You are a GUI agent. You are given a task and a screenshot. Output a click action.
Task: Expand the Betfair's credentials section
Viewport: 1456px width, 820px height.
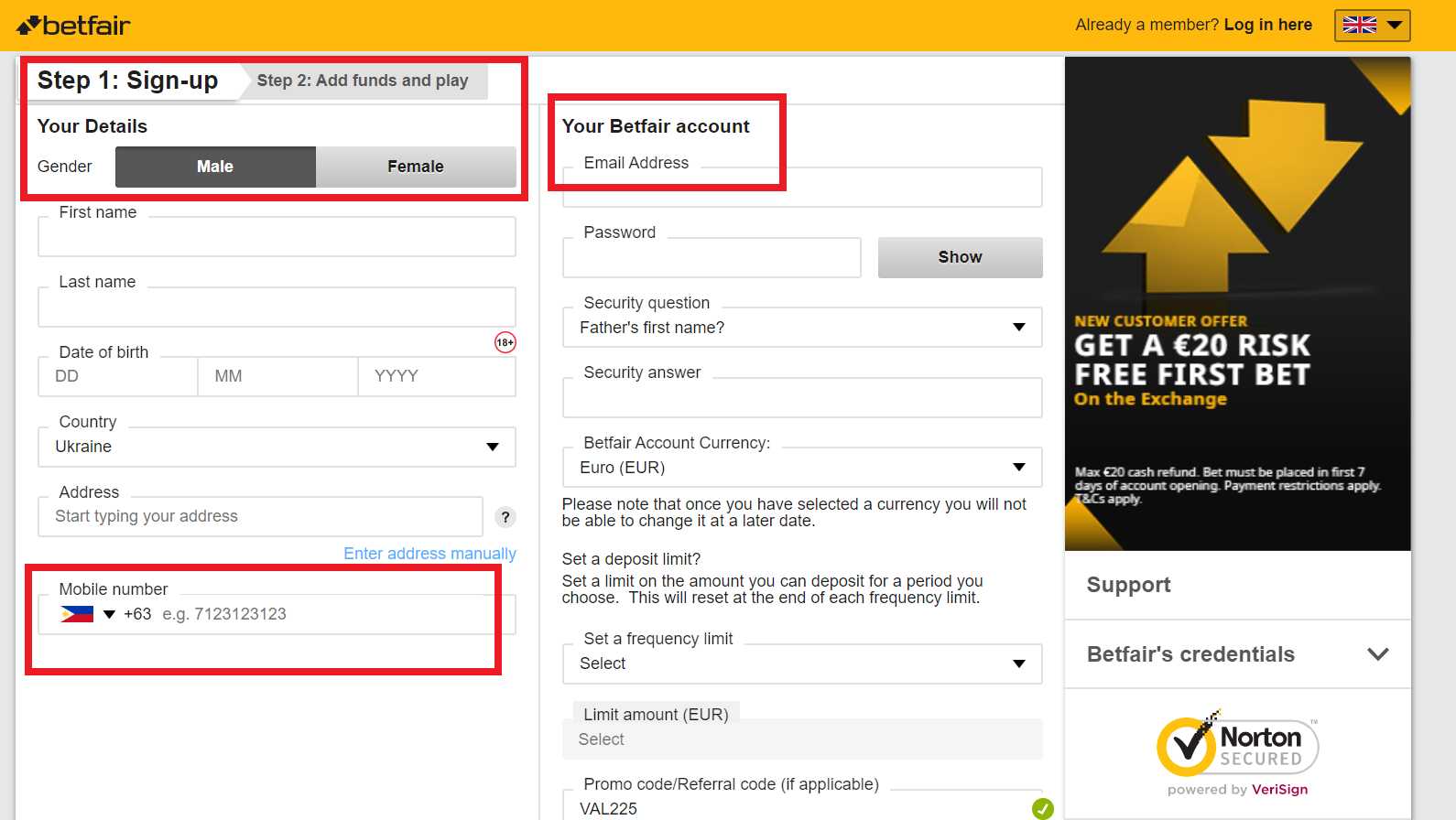click(x=1237, y=654)
